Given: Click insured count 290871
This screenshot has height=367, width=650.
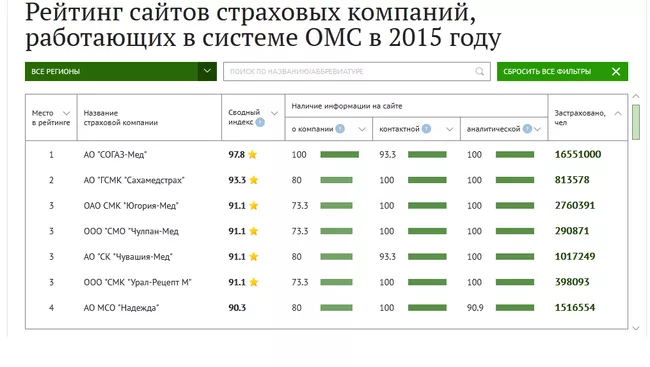Looking at the screenshot, I should [572, 231].
